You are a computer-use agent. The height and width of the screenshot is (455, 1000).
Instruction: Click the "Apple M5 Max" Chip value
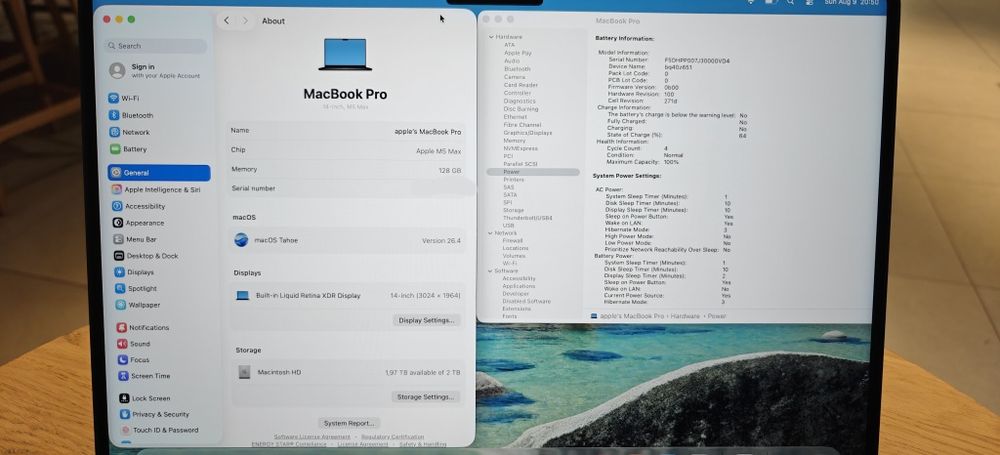[x=438, y=151]
